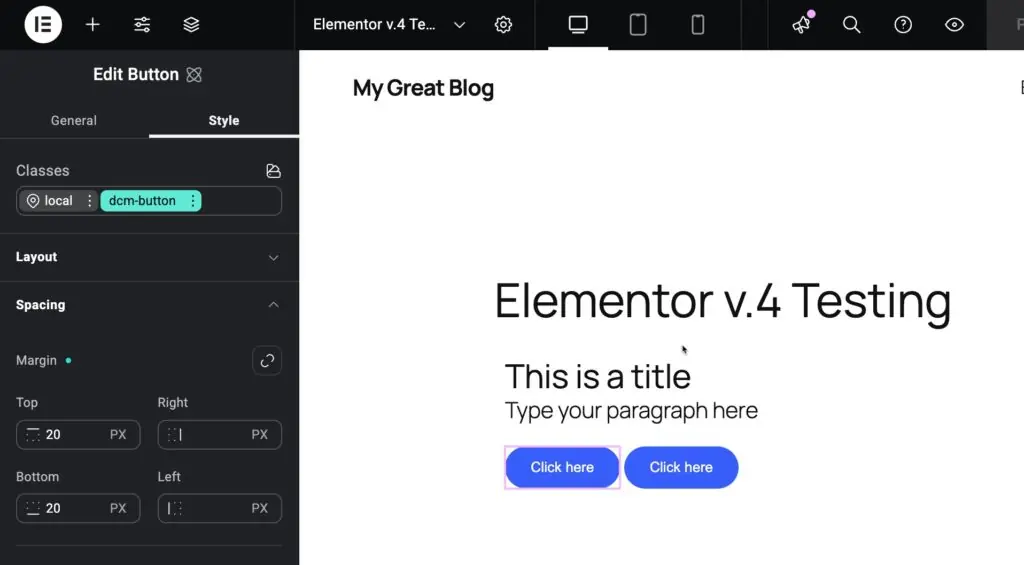Viewport: 1024px width, 565px height.
Task: Click the empty area of the Classes field
Action: click(x=241, y=201)
